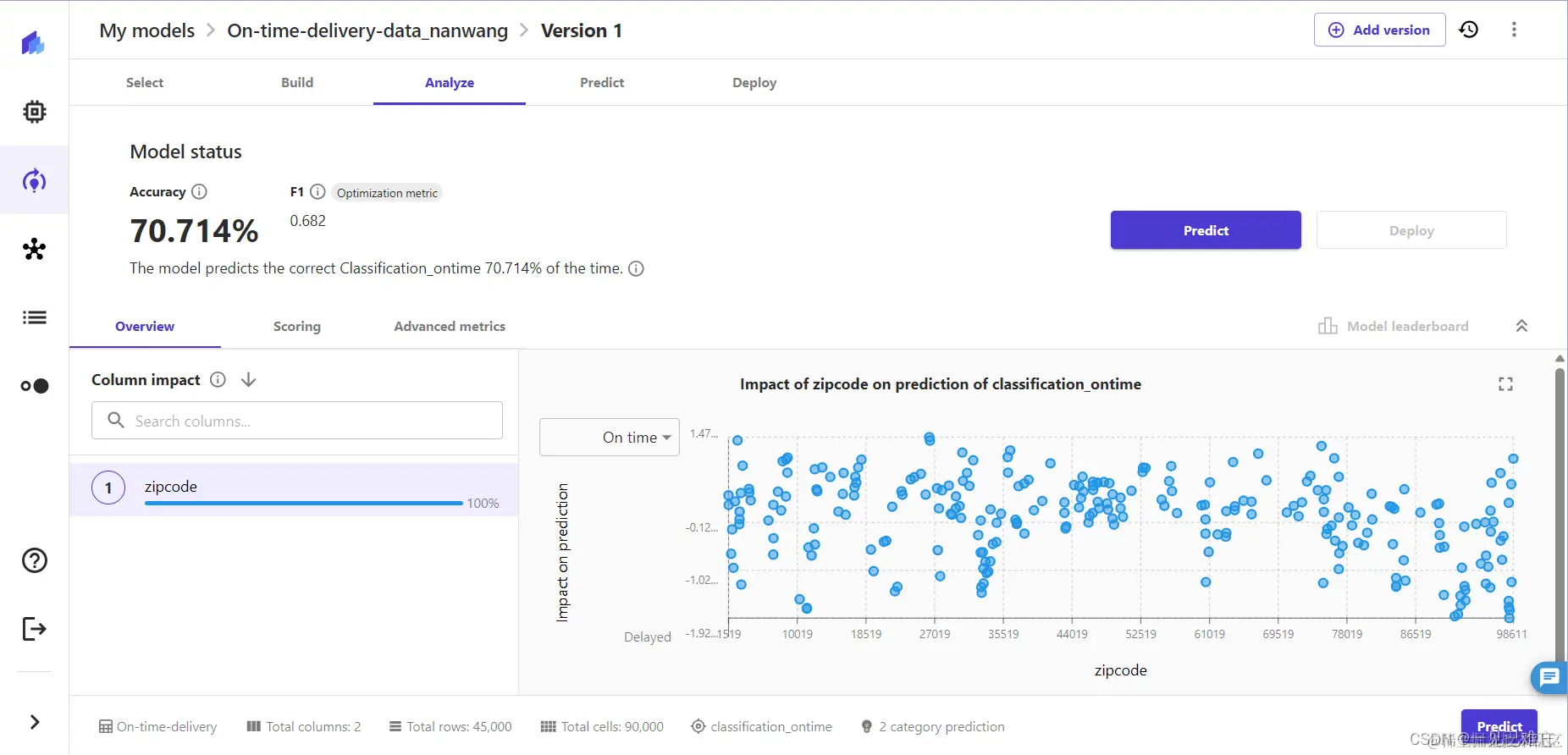Switch to the Scoring tab
The width and height of the screenshot is (1568, 755).
click(296, 327)
